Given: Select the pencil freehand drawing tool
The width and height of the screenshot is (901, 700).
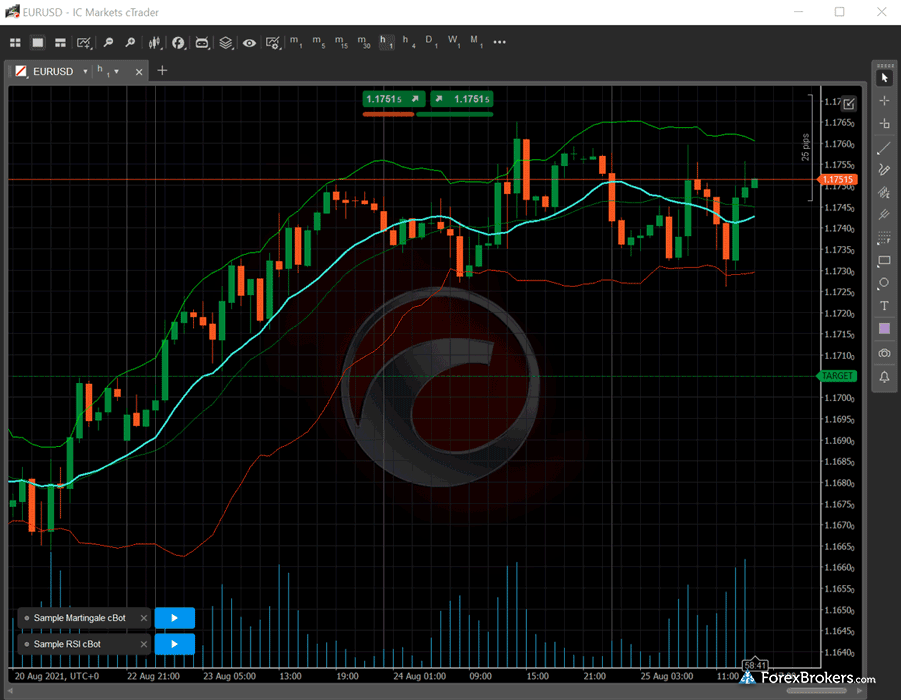Looking at the screenshot, I should pyautogui.click(x=884, y=170).
